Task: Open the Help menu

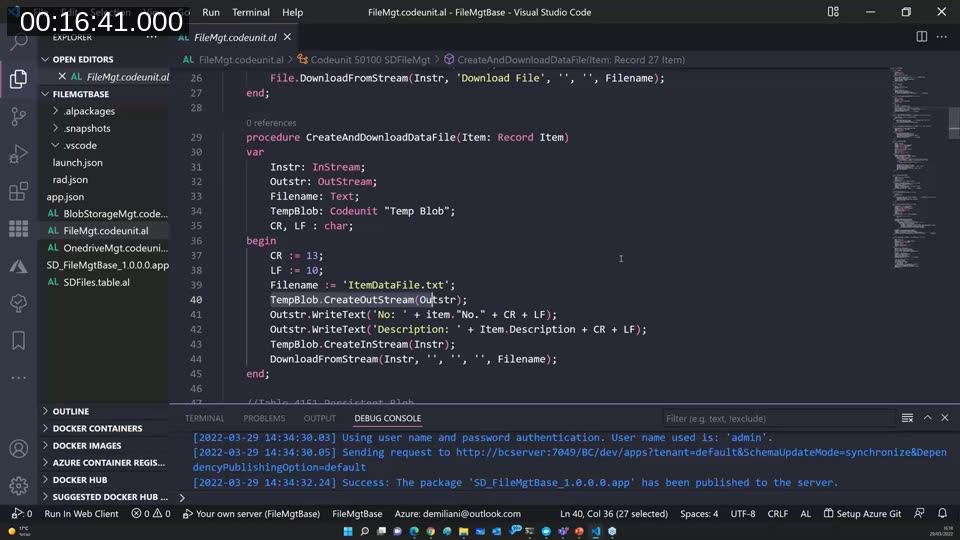Action: click(x=292, y=12)
